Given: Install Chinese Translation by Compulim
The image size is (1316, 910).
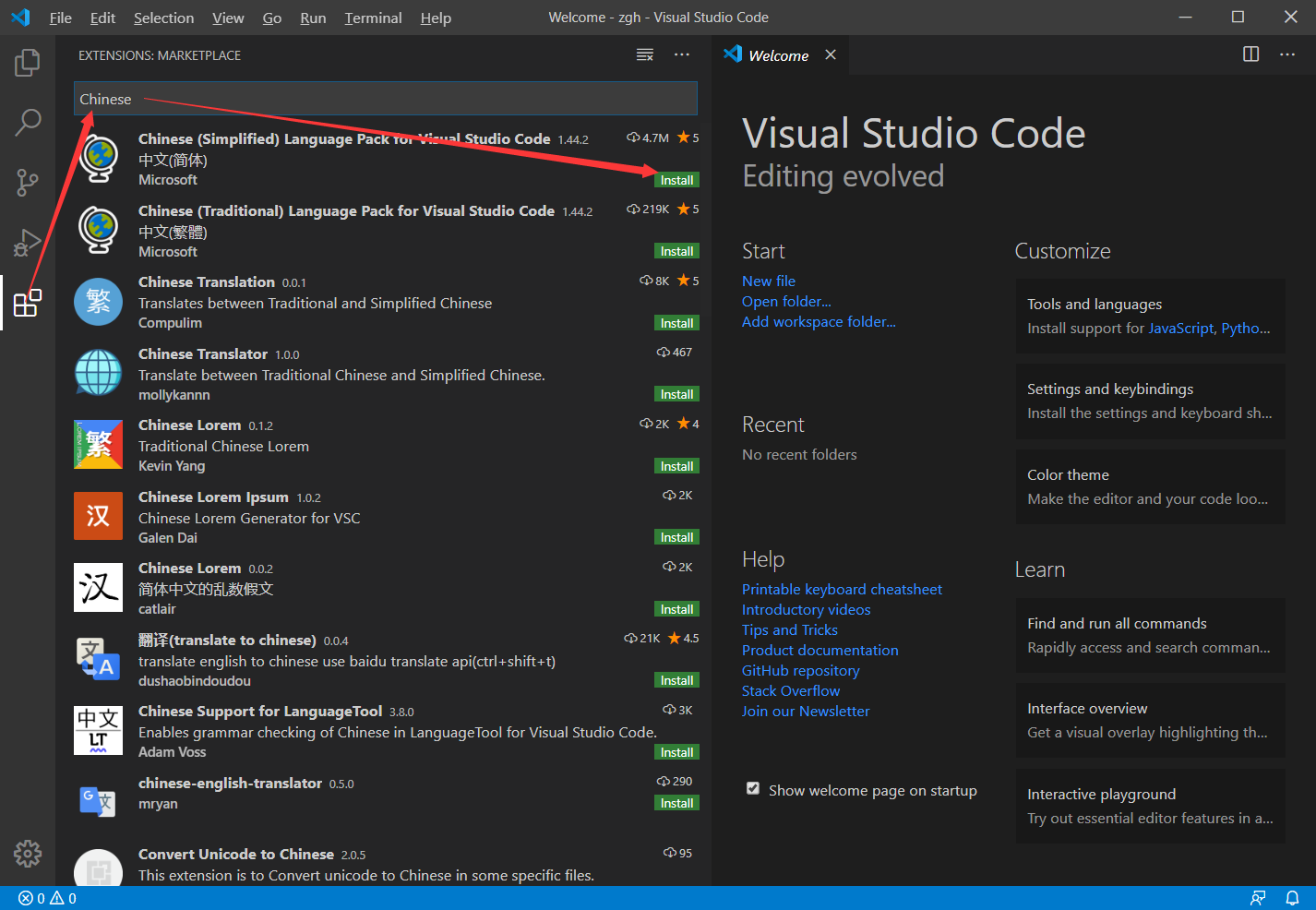Looking at the screenshot, I should [x=676, y=323].
